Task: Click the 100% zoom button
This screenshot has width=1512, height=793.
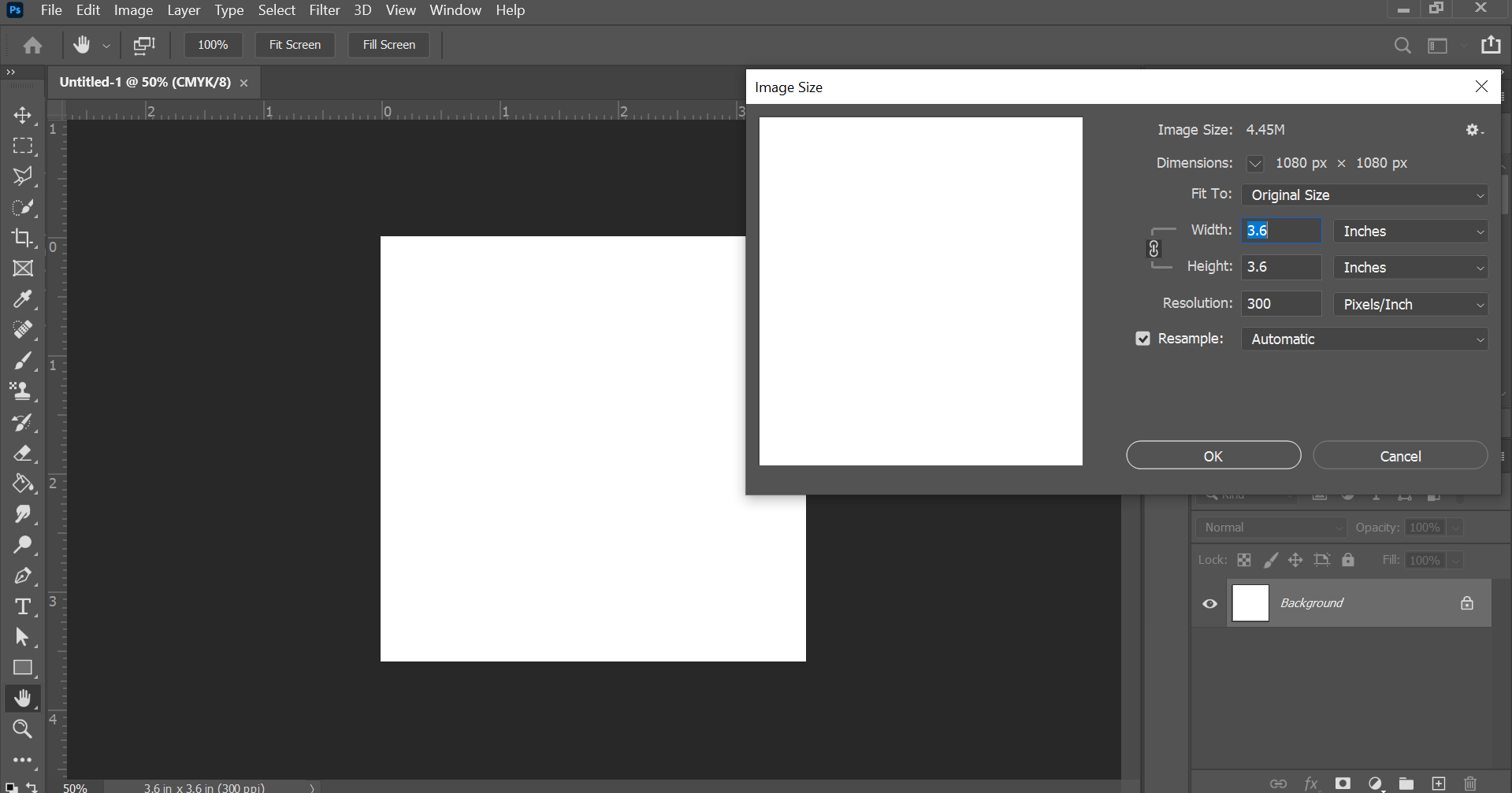Action: [213, 45]
